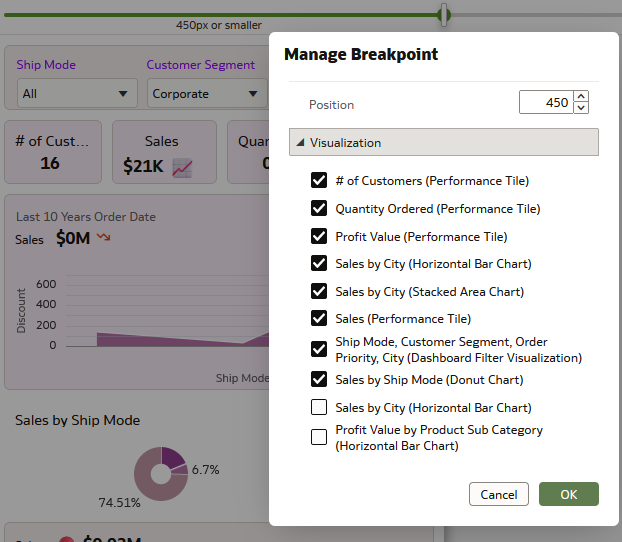Click the Sales tile trend chart icon

182,168
